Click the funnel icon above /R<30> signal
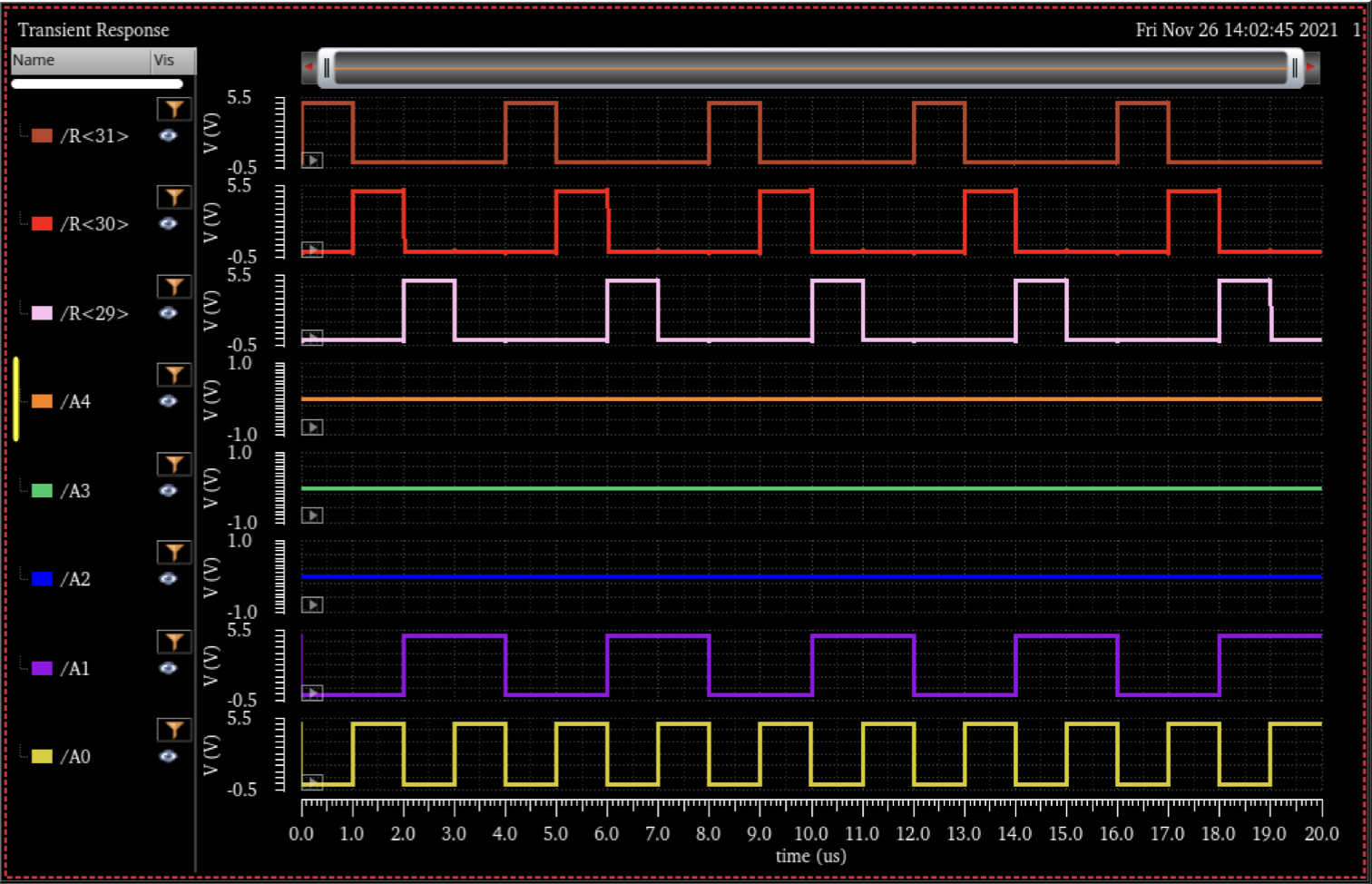 point(173,197)
